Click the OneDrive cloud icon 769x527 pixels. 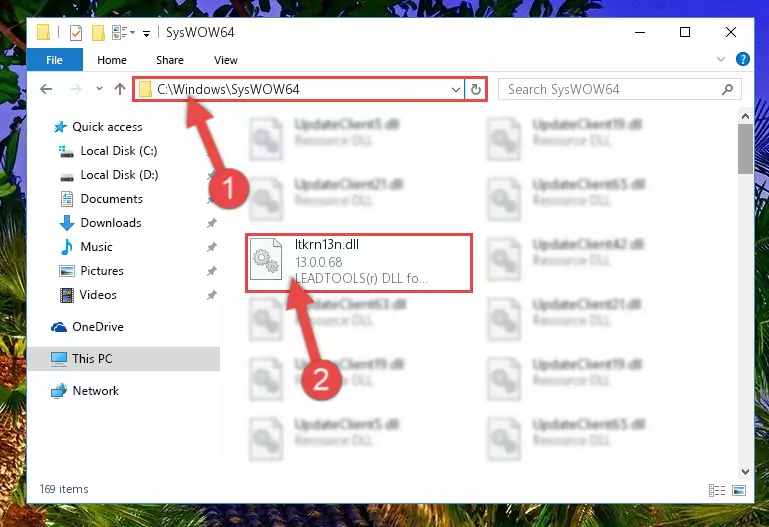59,327
